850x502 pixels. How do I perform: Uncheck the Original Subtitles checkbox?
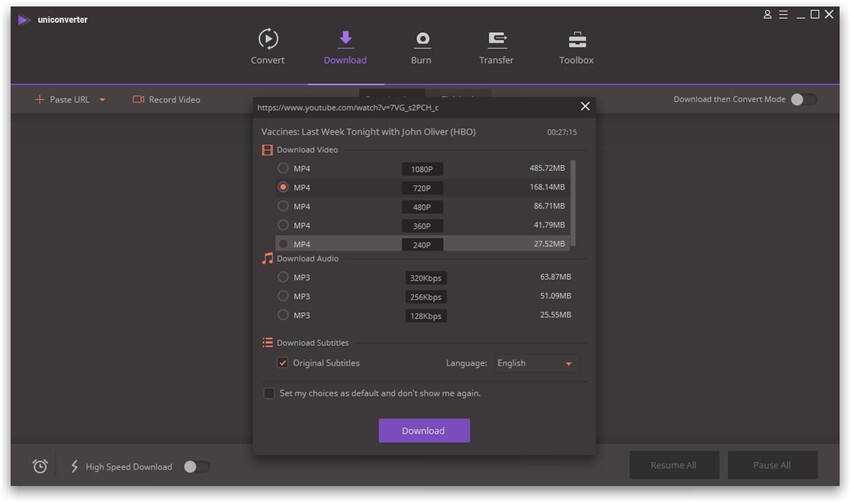pos(283,363)
